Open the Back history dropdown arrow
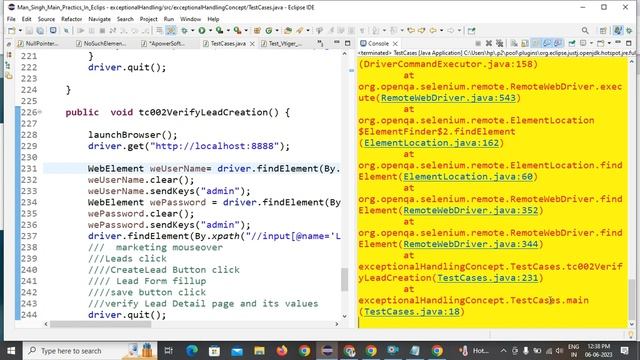Viewport: 640px width, 360px height. click(x=441, y=31)
